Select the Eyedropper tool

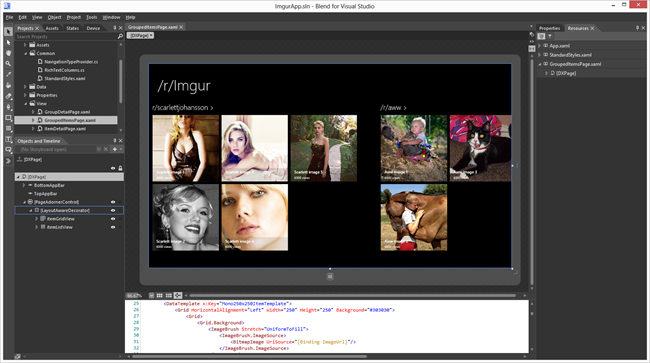[x=8, y=75]
